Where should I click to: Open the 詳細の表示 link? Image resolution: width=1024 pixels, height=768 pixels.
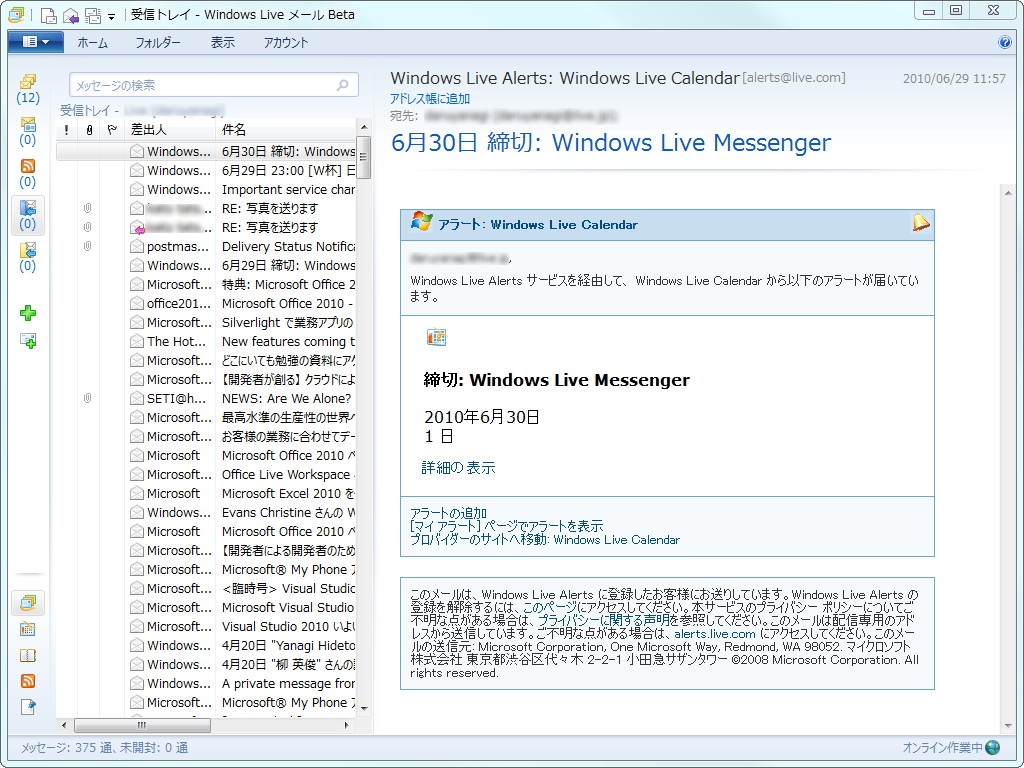click(x=458, y=468)
